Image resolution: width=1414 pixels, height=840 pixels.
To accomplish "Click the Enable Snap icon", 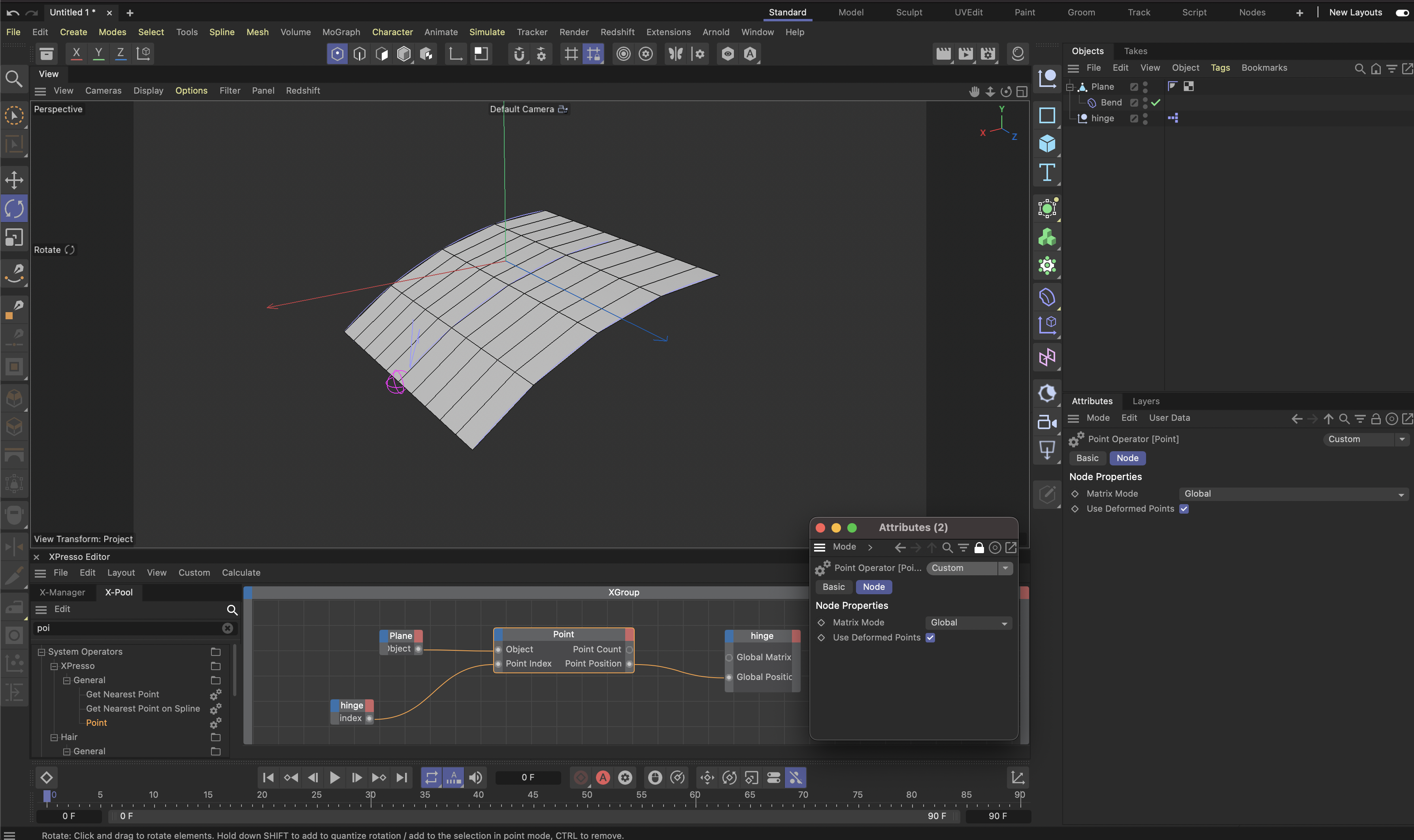I will [519, 54].
